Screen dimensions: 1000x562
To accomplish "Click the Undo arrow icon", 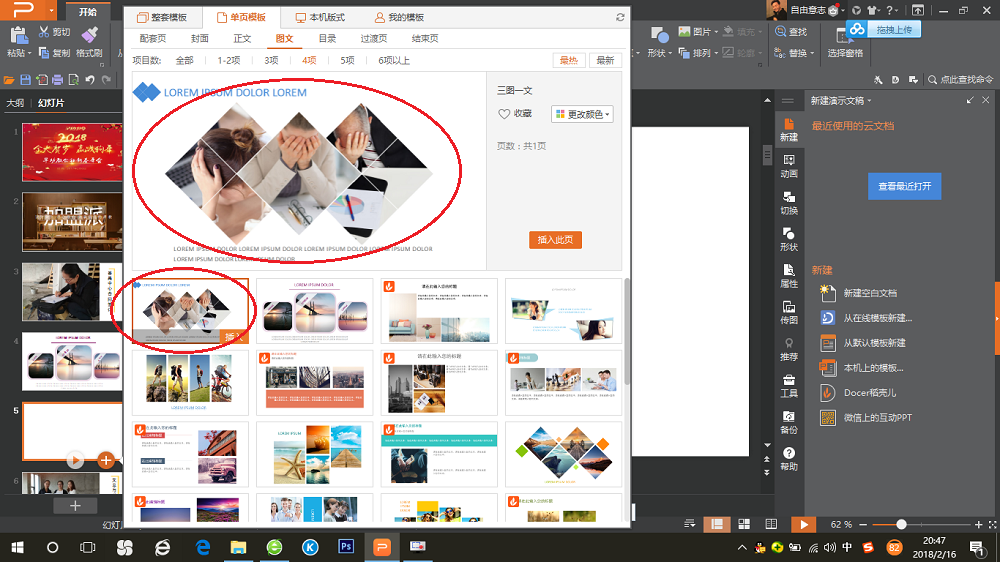I will click(90, 80).
